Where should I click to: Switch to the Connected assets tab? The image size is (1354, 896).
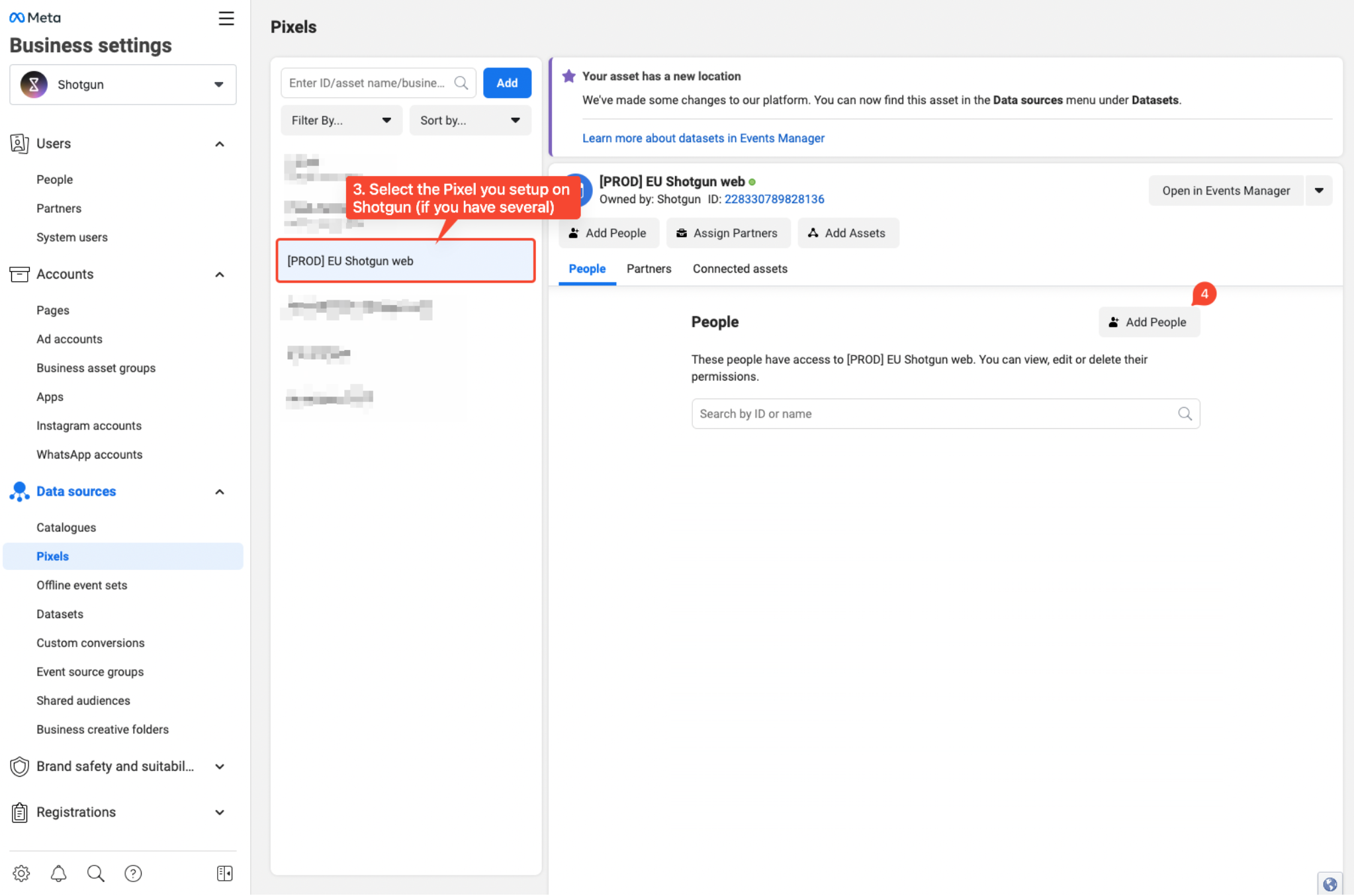click(x=740, y=269)
